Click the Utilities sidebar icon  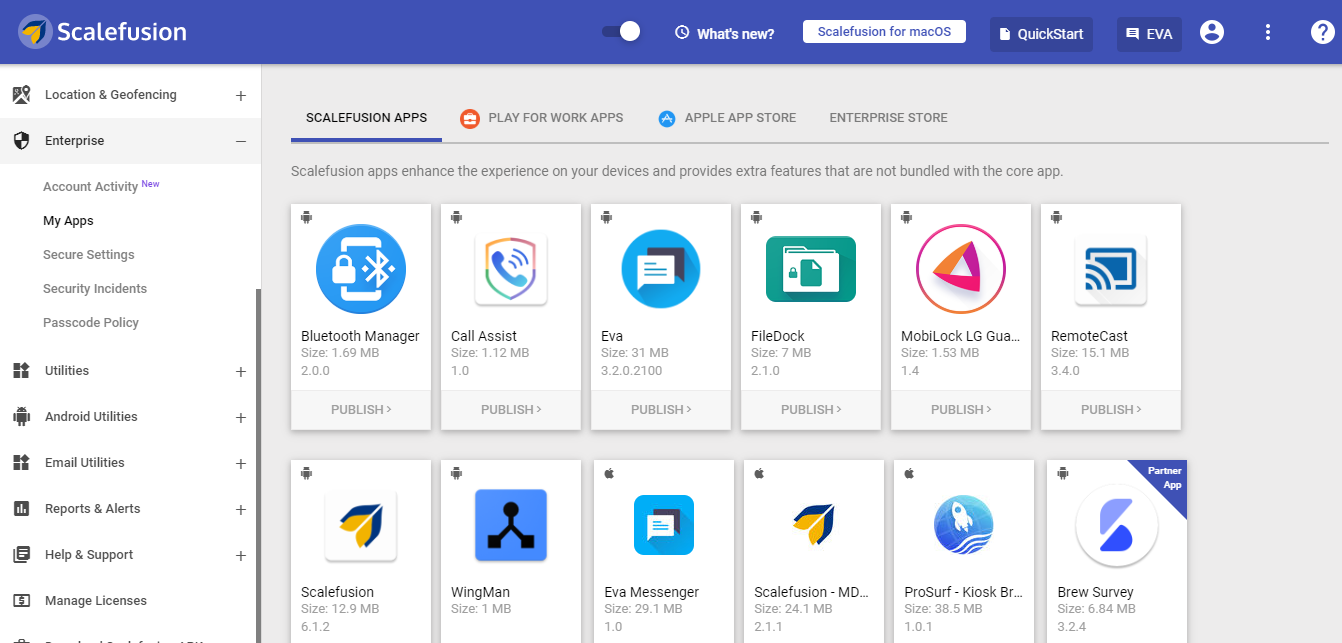click(21, 371)
